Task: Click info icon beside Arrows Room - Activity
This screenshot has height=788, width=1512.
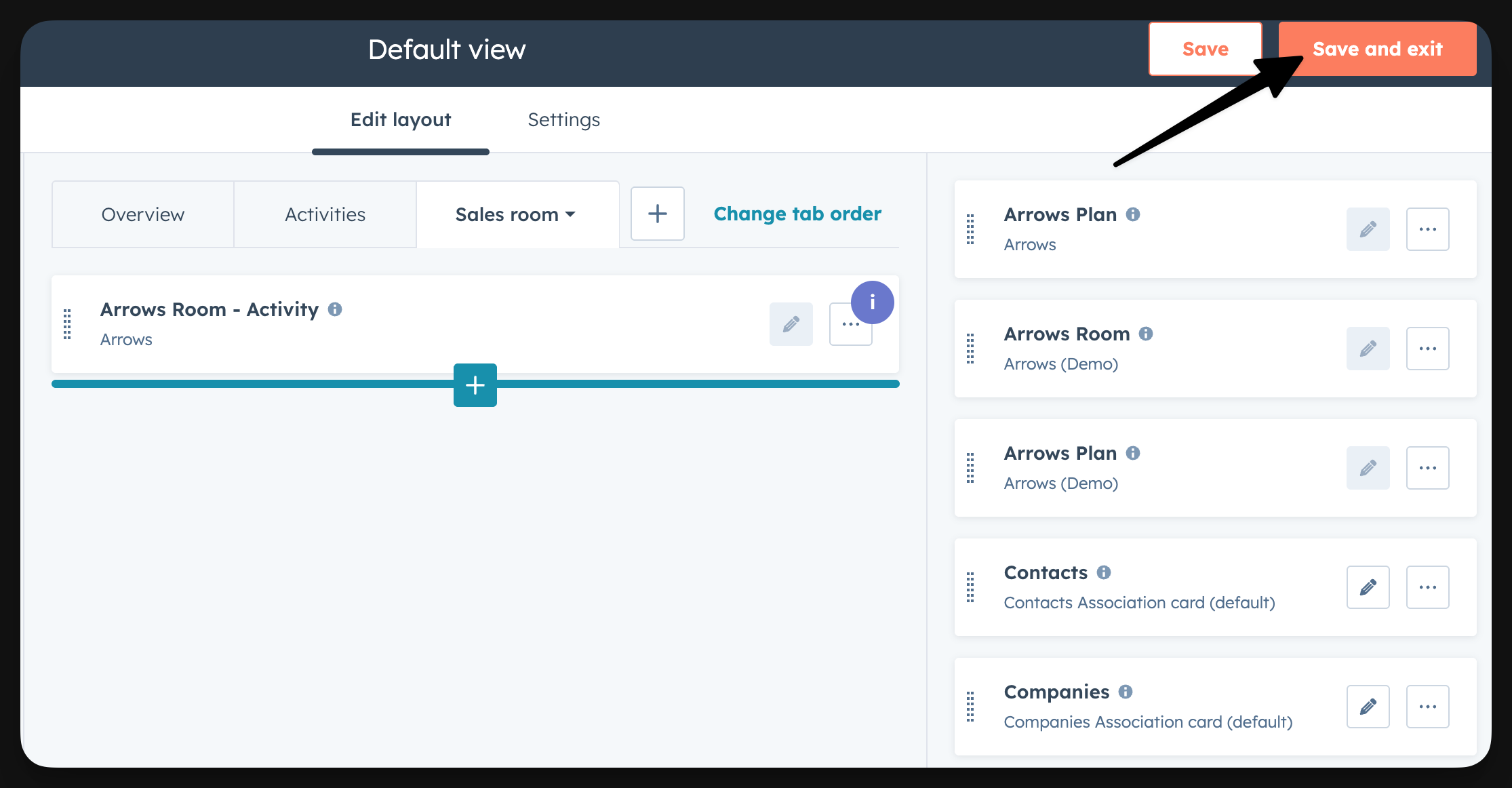Action: (335, 309)
